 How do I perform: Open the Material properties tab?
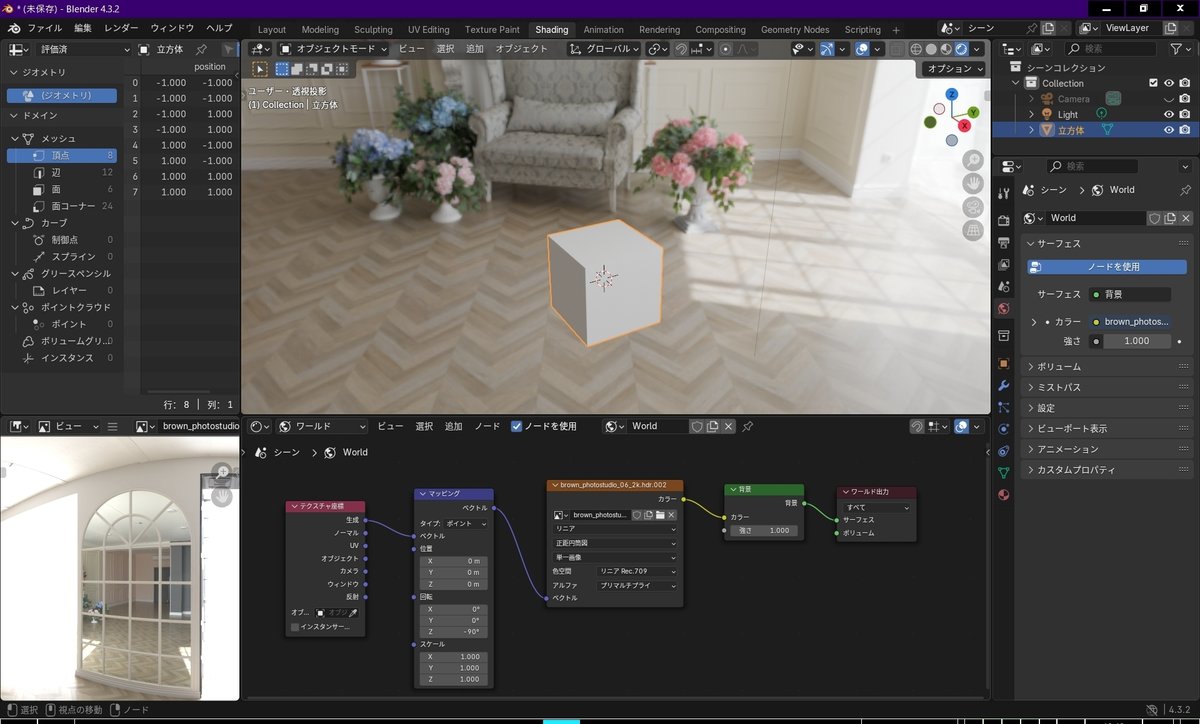click(1004, 494)
